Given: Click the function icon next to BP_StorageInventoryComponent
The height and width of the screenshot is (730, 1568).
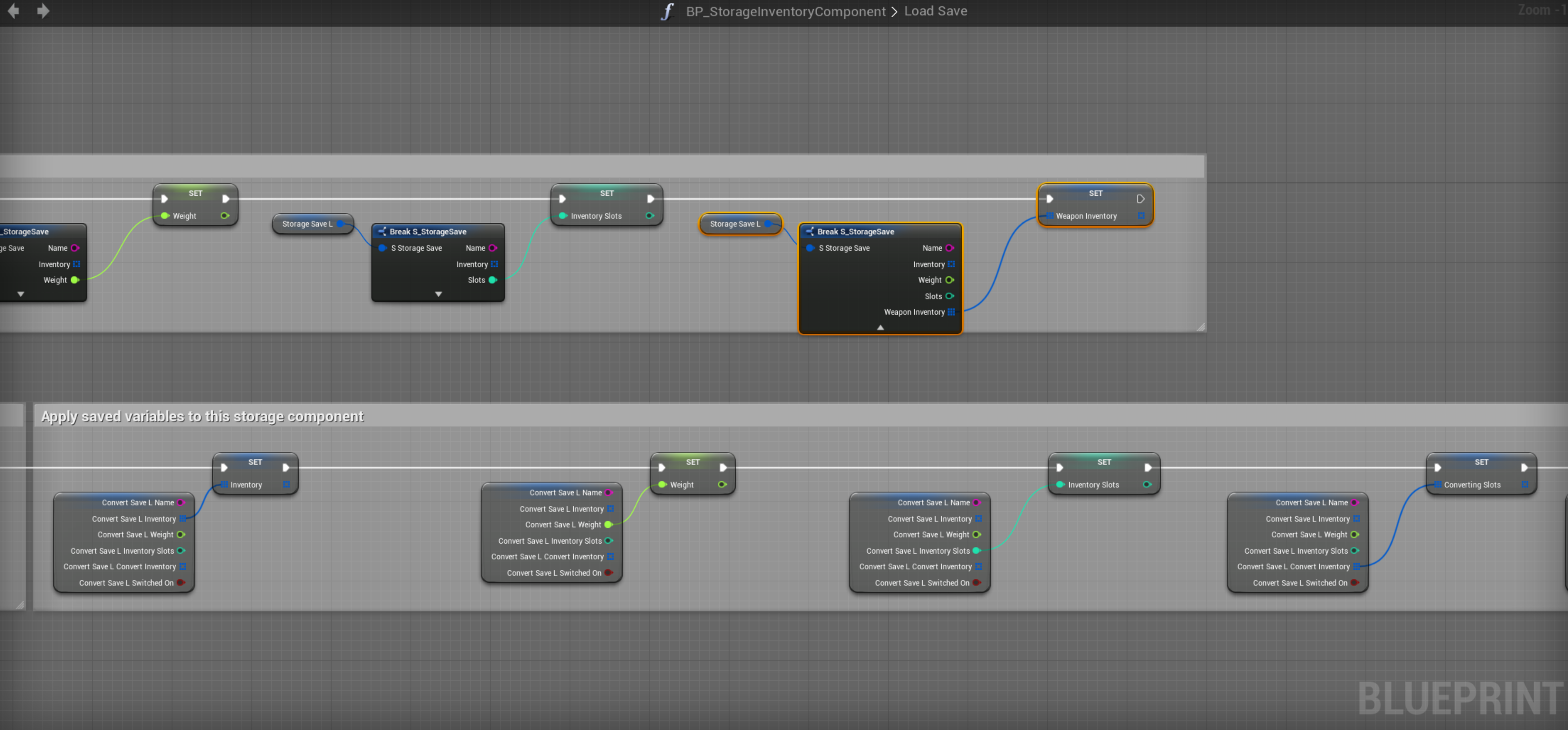Looking at the screenshot, I should point(668,11).
